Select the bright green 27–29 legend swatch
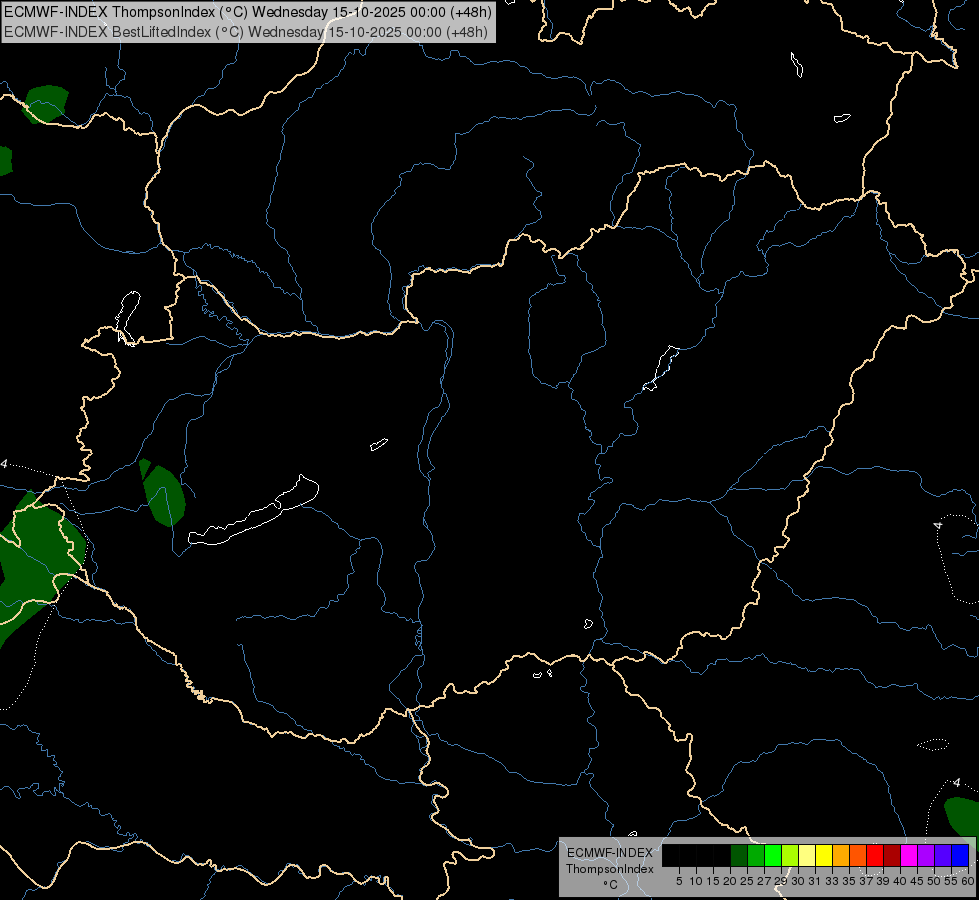979x900 pixels. (773, 855)
